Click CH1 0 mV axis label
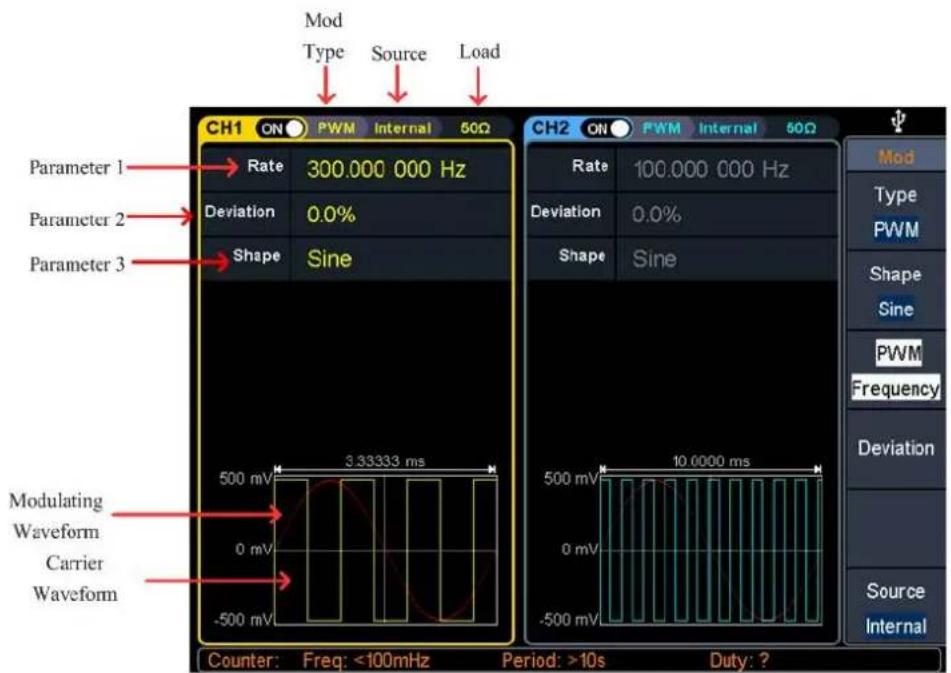Viewport: 951px width, 673px height. 254,549
